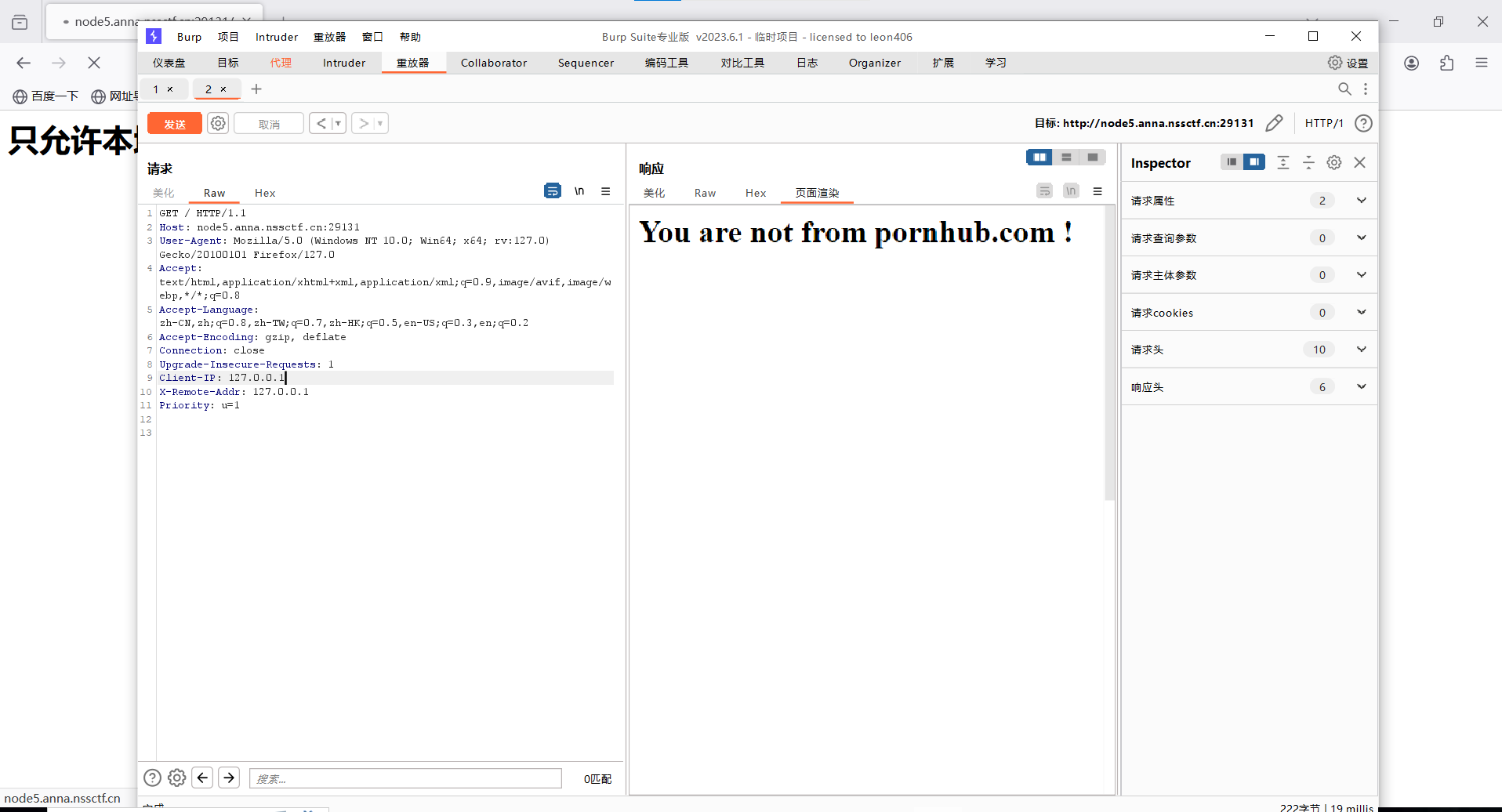Stop loading page in browser
The height and width of the screenshot is (812, 1502).
tap(94, 63)
